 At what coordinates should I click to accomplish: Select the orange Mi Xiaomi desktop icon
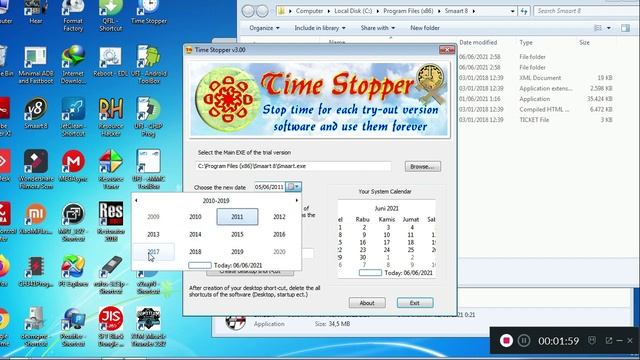pos(36,219)
